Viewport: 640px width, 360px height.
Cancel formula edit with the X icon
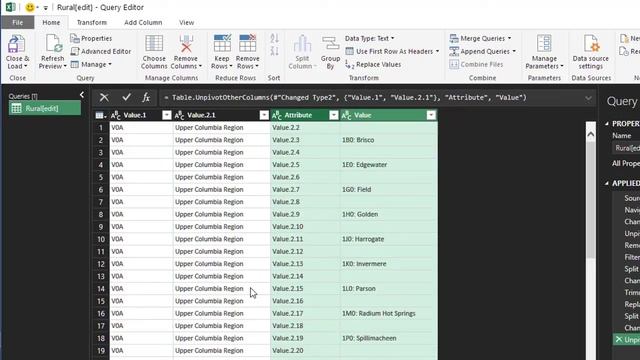click(x=104, y=98)
